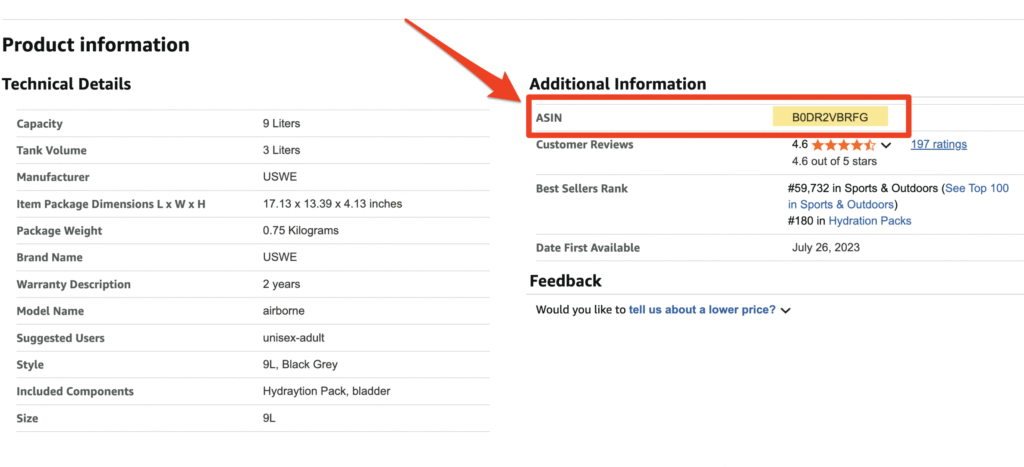Click the orange star rating icons

(x=844, y=145)
